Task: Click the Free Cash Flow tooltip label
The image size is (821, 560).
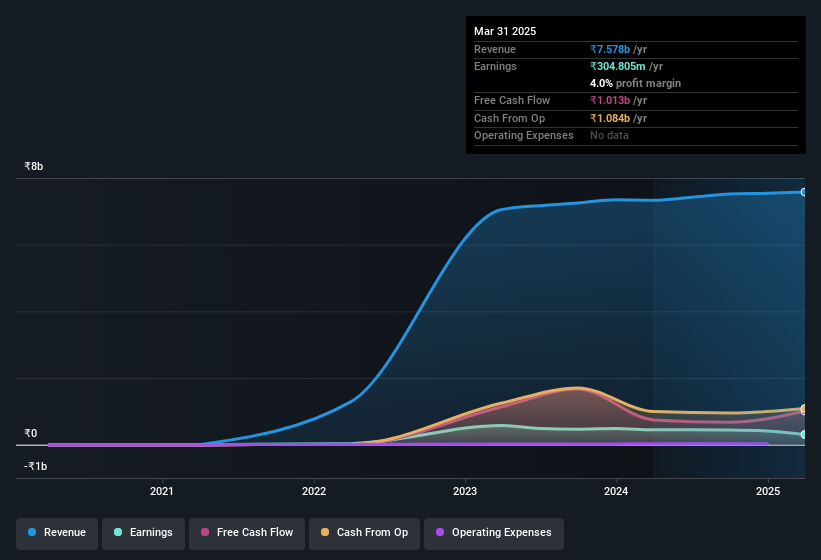Action: tap(512, 100)
